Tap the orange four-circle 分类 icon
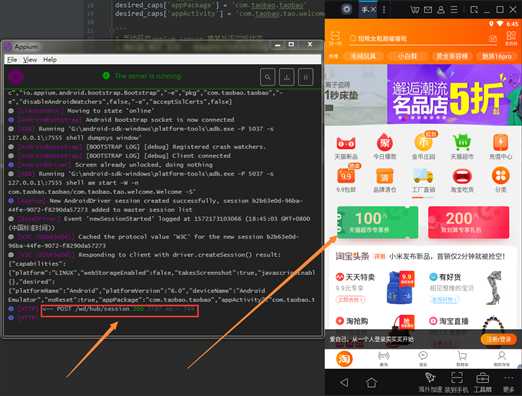Screen dimensions: 522x396 click(500, 180)
